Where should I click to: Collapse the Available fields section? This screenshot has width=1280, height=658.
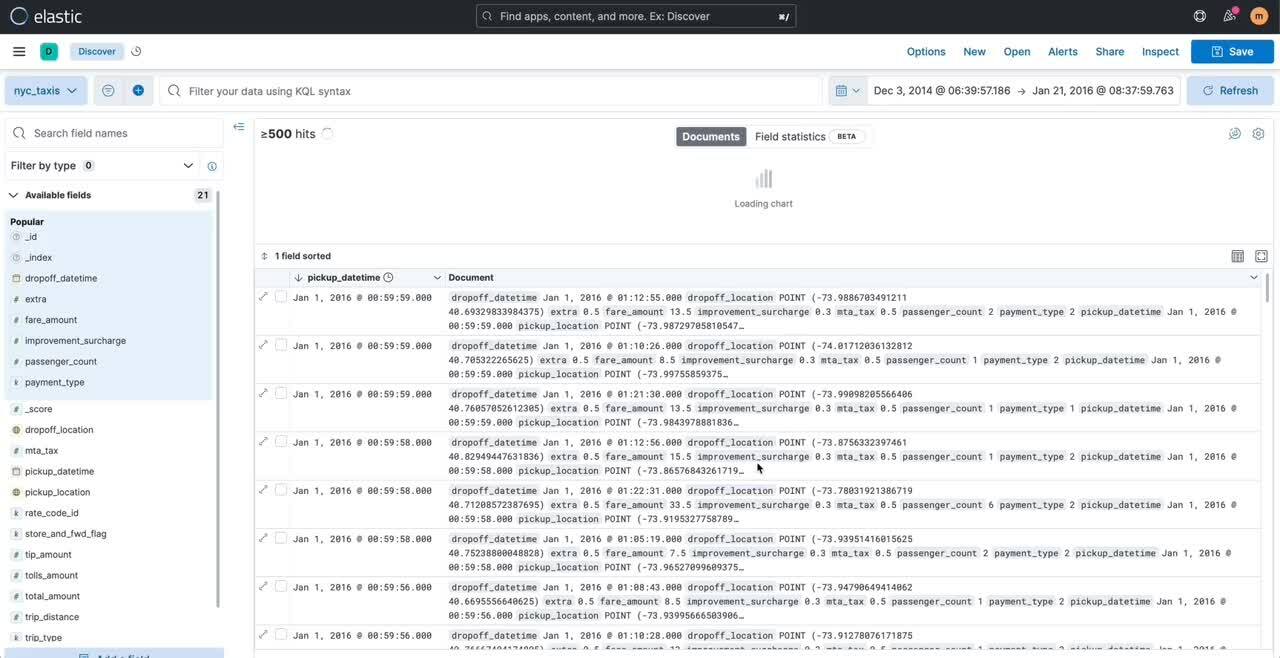(14, 195)
